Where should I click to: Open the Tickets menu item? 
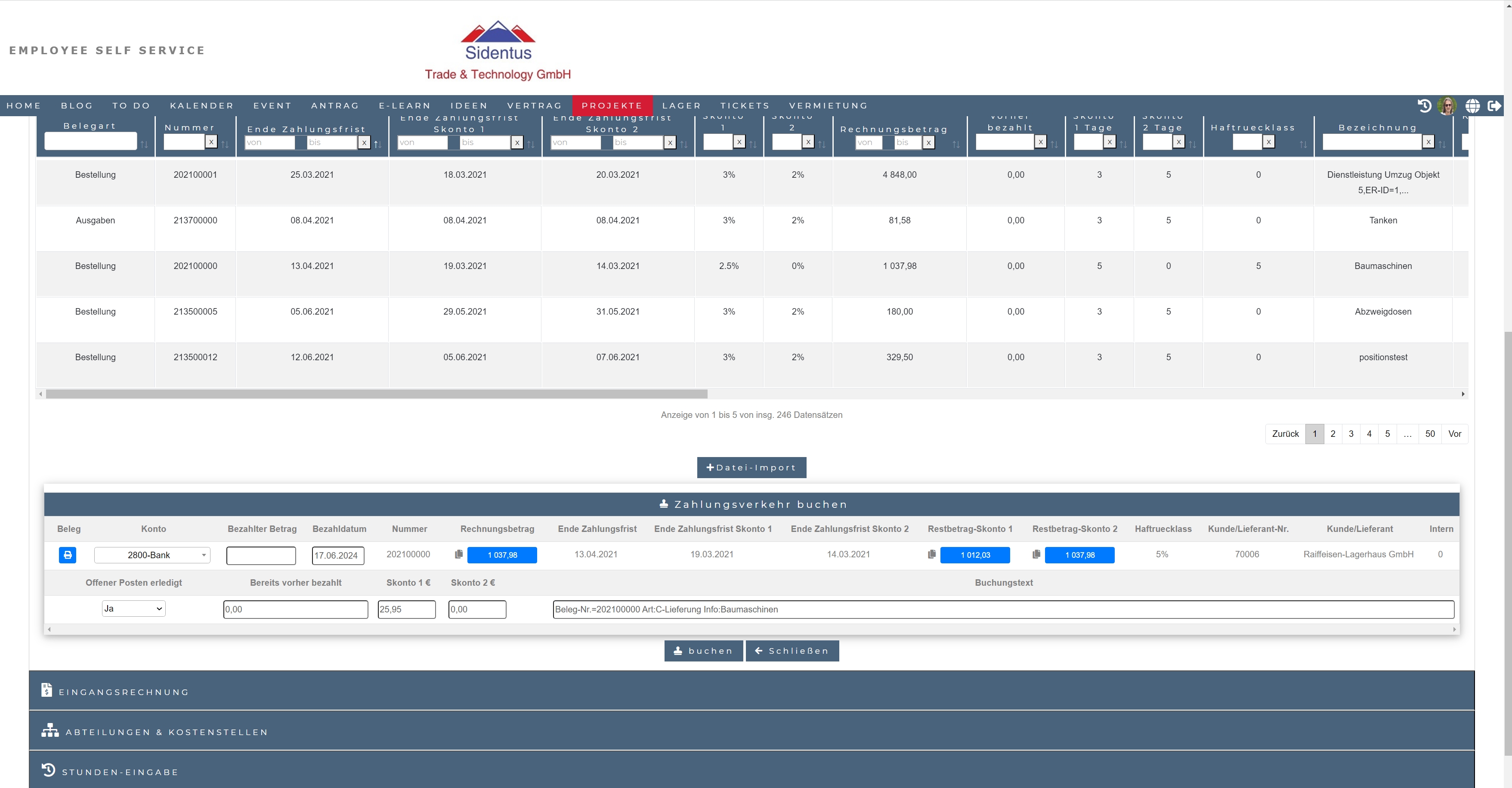(744, 105)
